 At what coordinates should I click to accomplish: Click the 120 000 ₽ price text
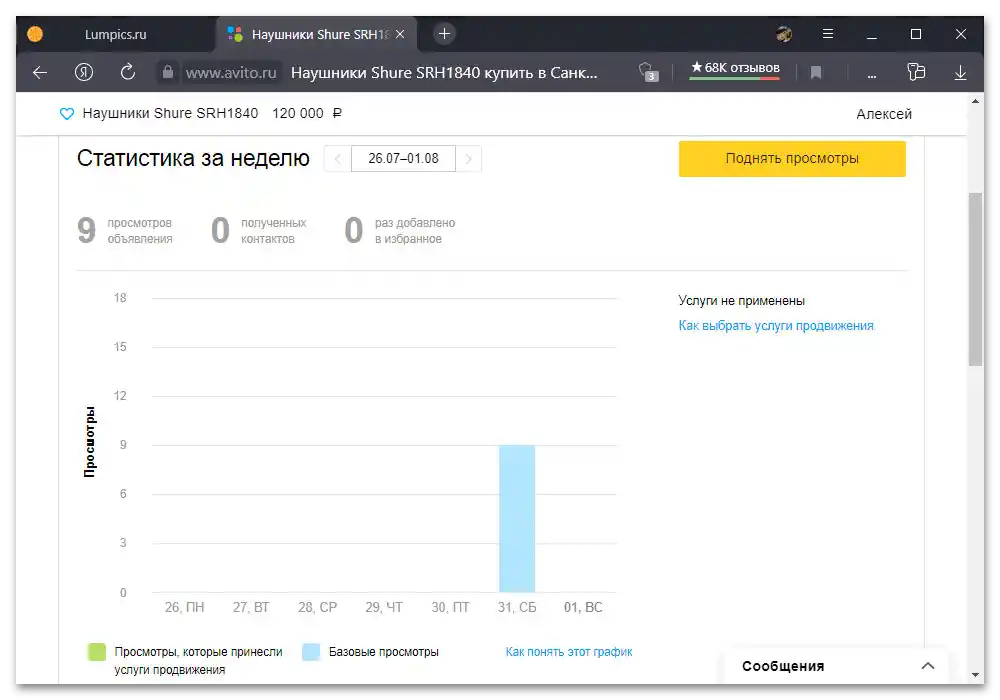(x=307, y=113)
